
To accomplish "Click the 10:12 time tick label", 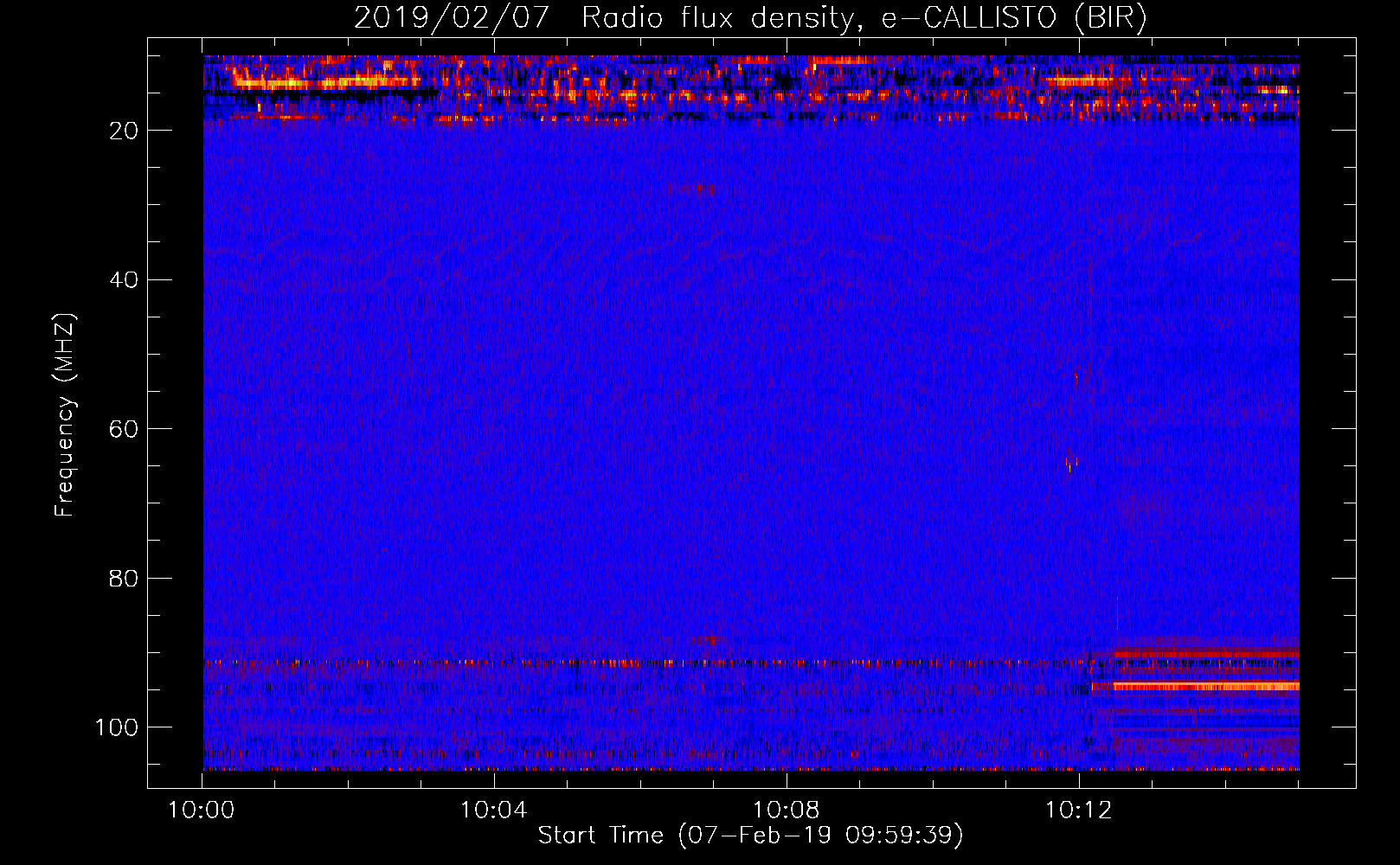I will 1079,811.
